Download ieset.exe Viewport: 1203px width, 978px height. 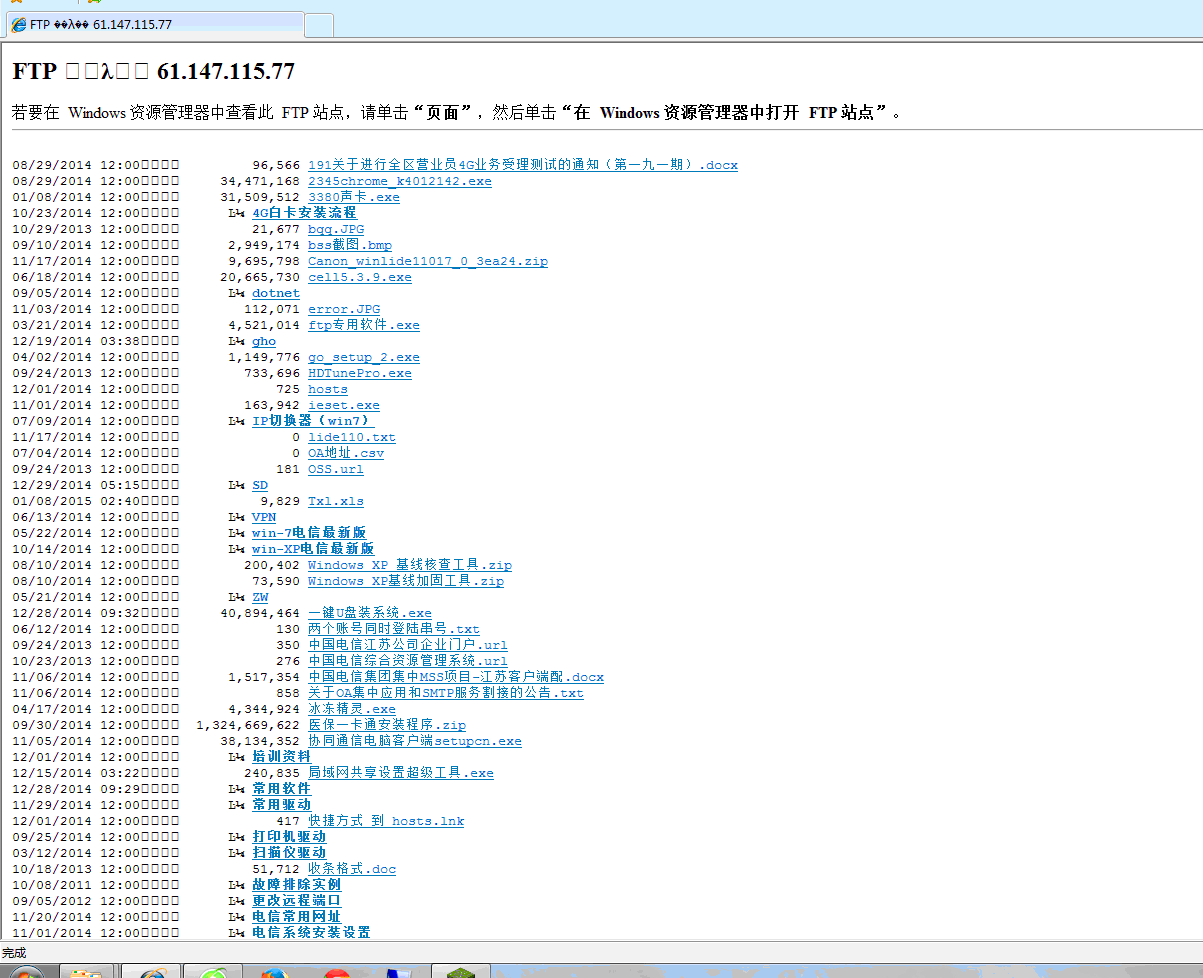344,405
